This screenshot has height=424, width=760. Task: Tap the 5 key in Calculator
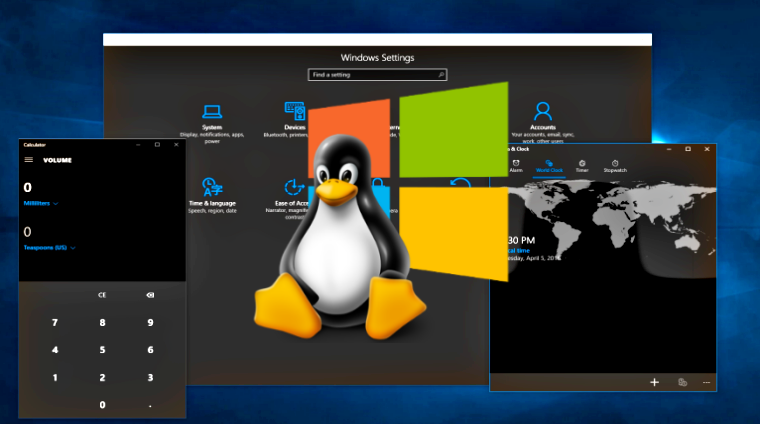(x=102, y=350)
